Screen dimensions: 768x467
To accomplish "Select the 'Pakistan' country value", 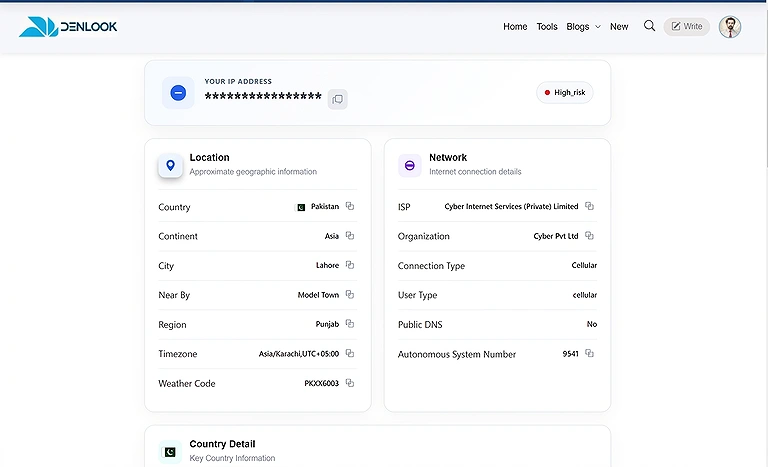I will [325, 206].
